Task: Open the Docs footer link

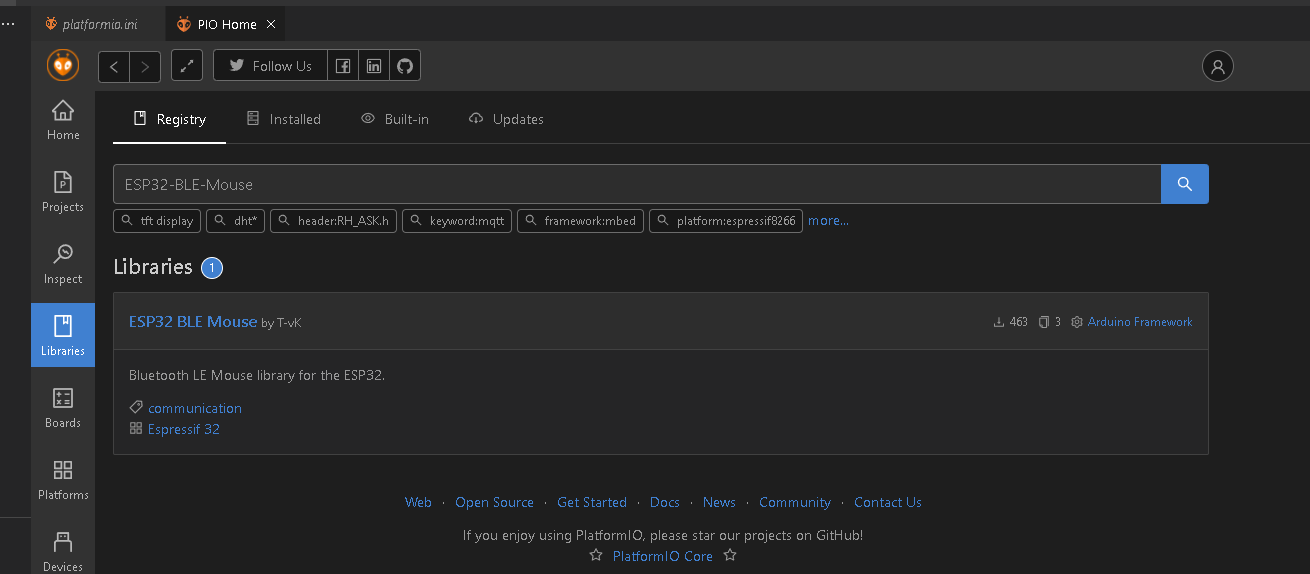Action: tap(665, 502)
